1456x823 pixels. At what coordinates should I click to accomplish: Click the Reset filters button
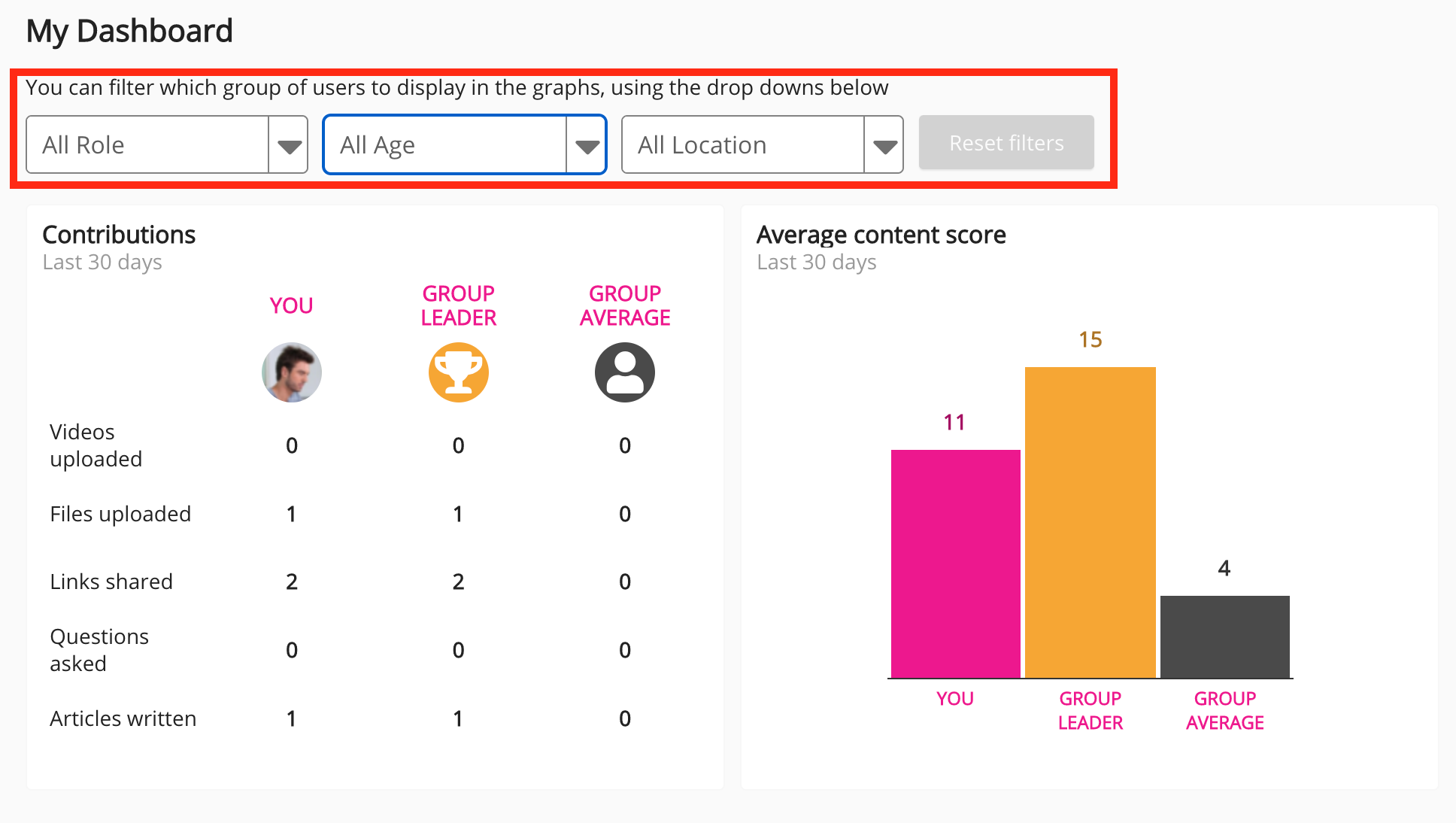coord(1006,143)
